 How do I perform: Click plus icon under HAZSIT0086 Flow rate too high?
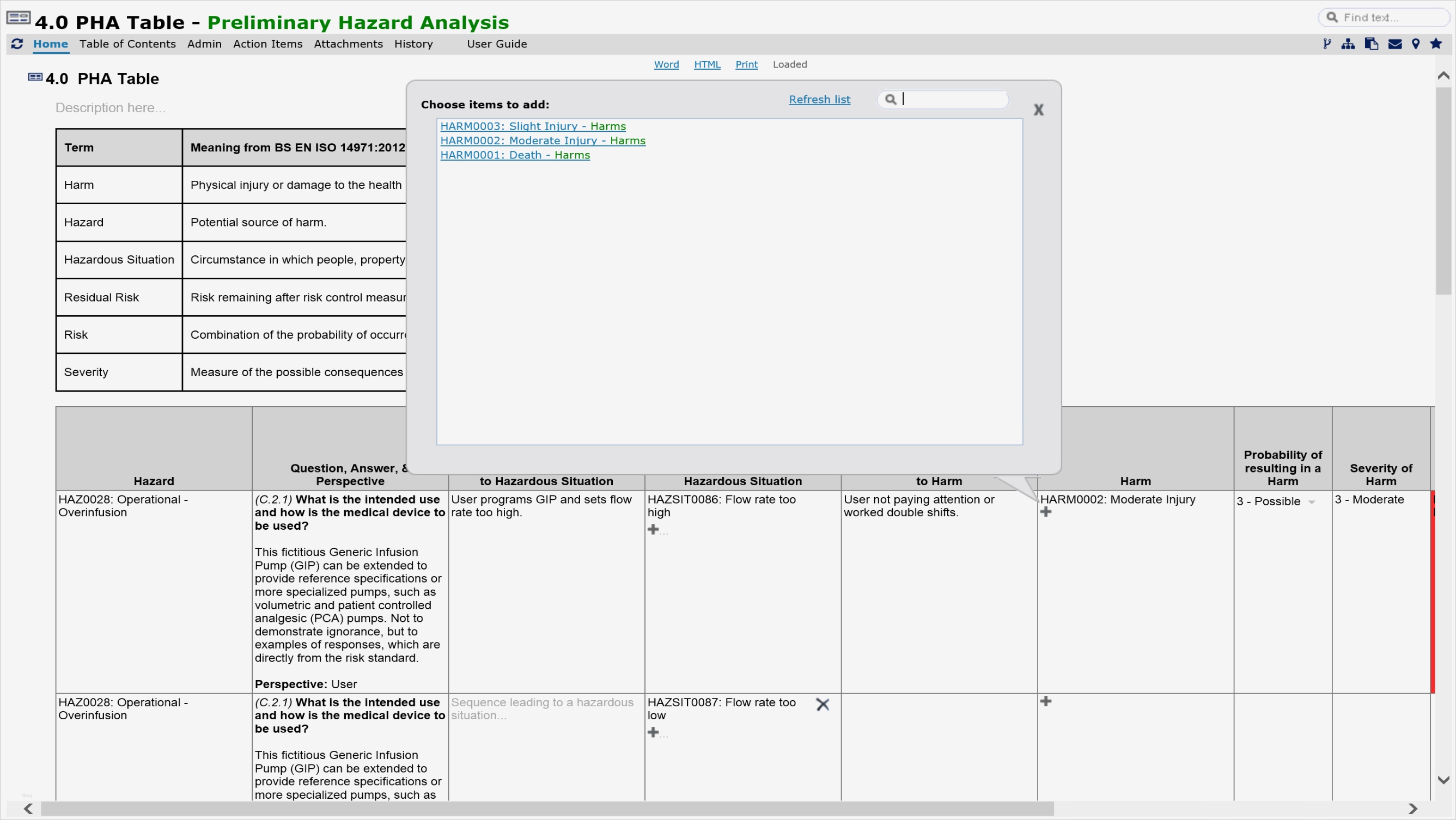click(654, 530)
